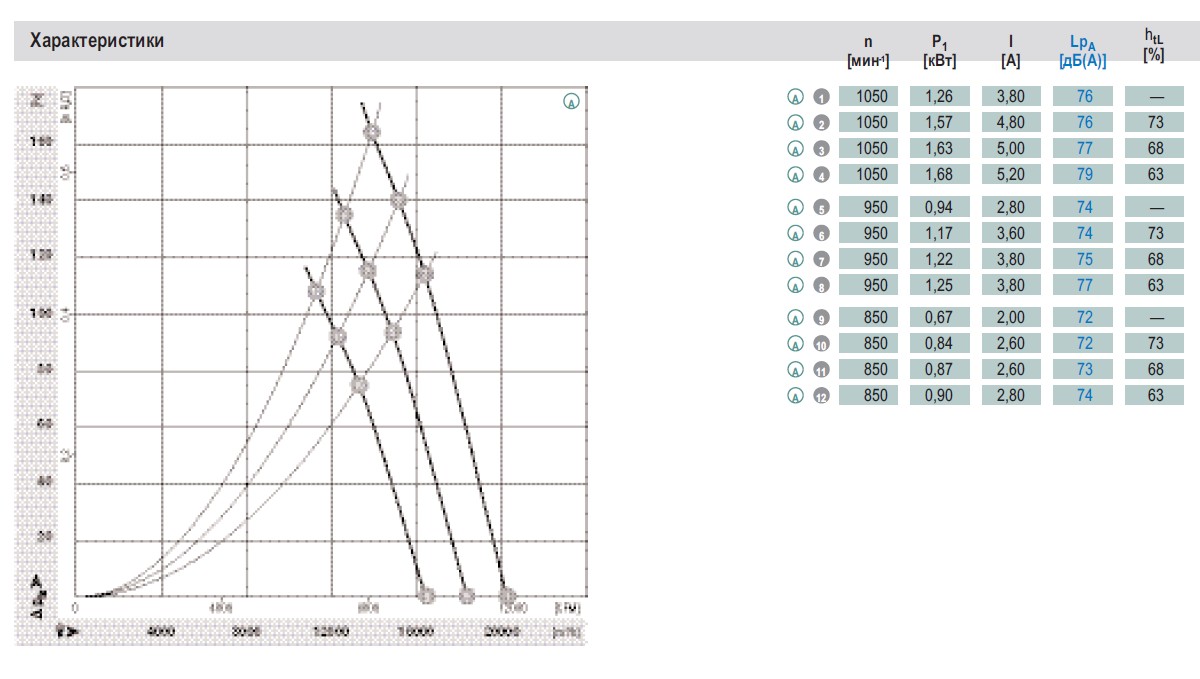The height and width of the screenshot is (679, 1200).
Task: Click the current value 5,20
Action: [1011, 175]
